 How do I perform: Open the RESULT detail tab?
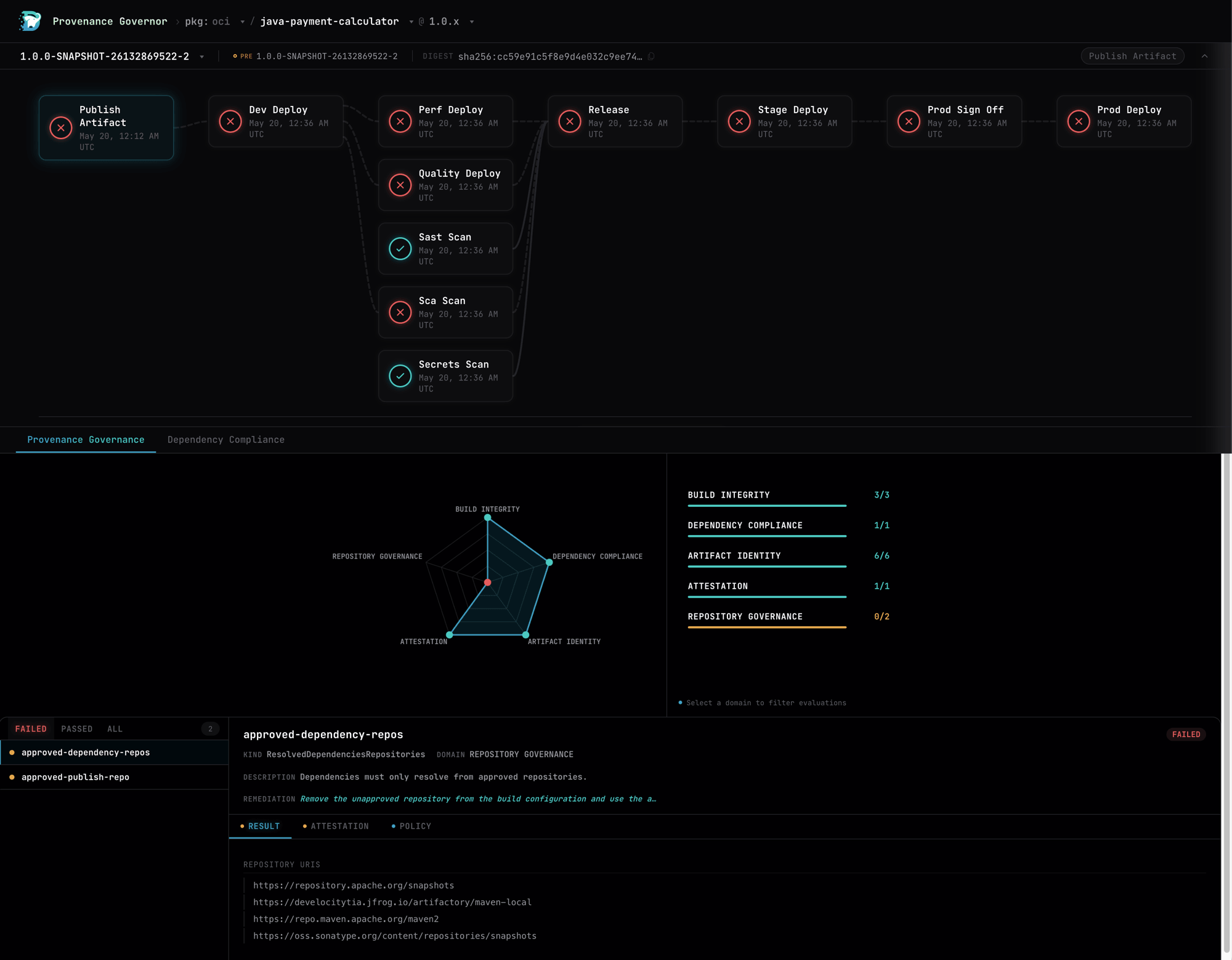click(x=260, y=826)
